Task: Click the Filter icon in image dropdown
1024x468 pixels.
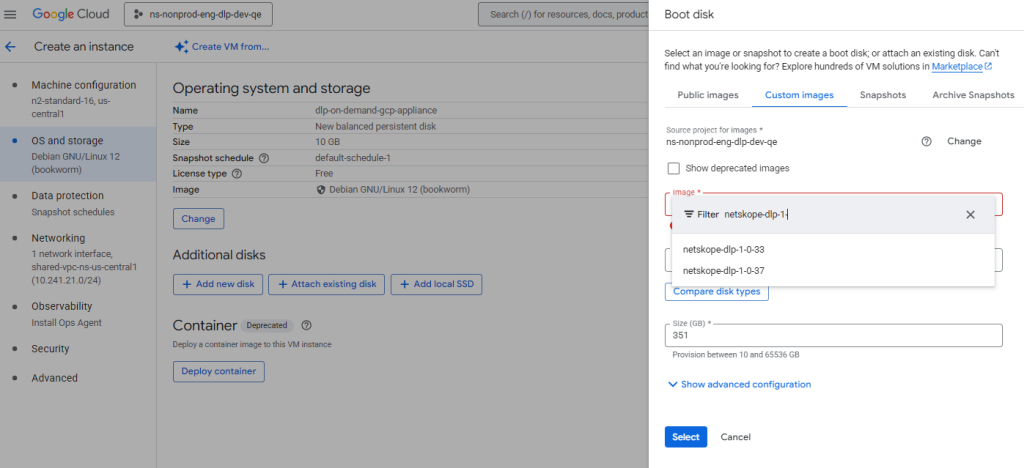Action: tap(689, 215)
